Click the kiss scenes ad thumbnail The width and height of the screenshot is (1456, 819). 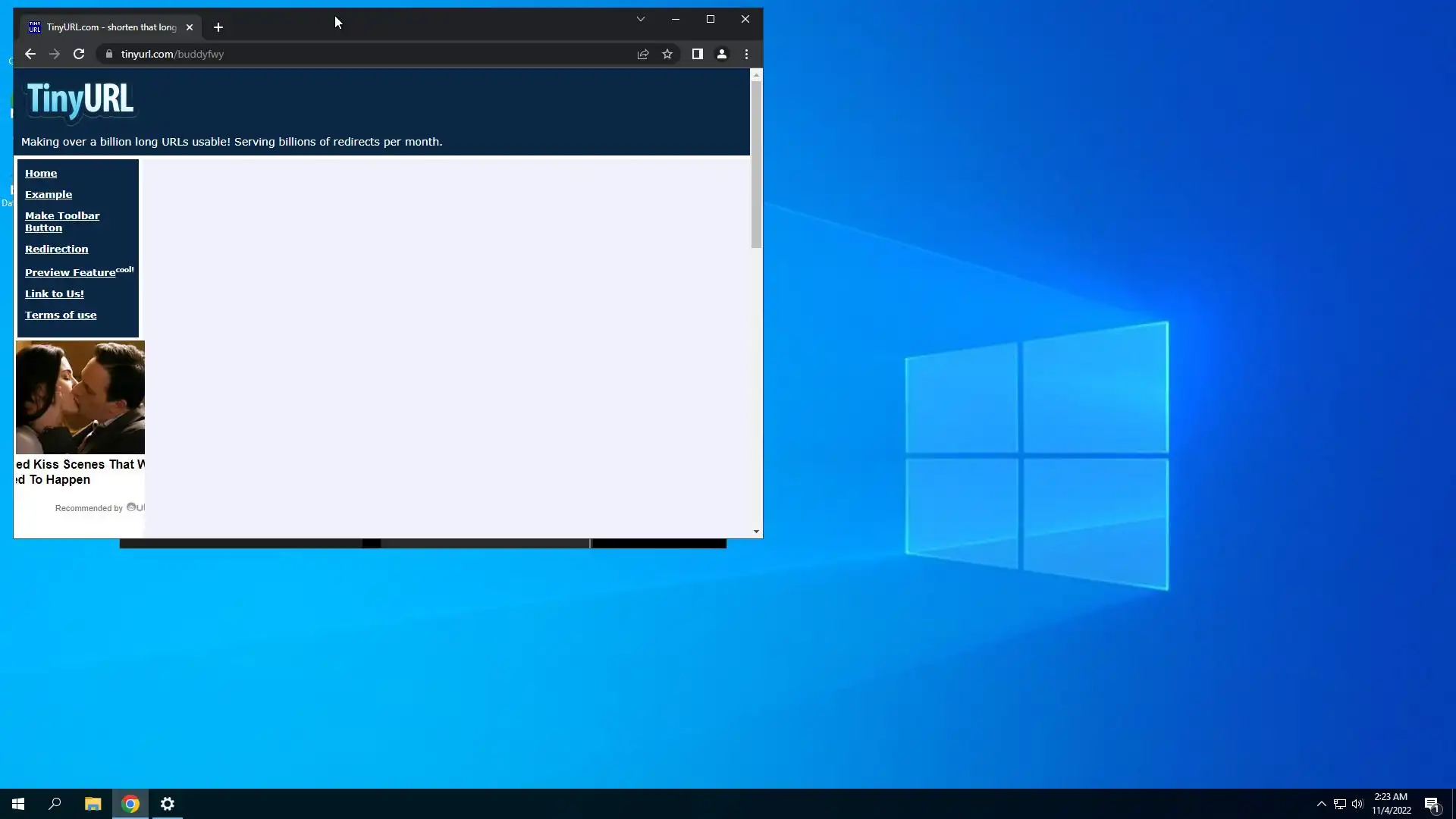tap(80, 397)
